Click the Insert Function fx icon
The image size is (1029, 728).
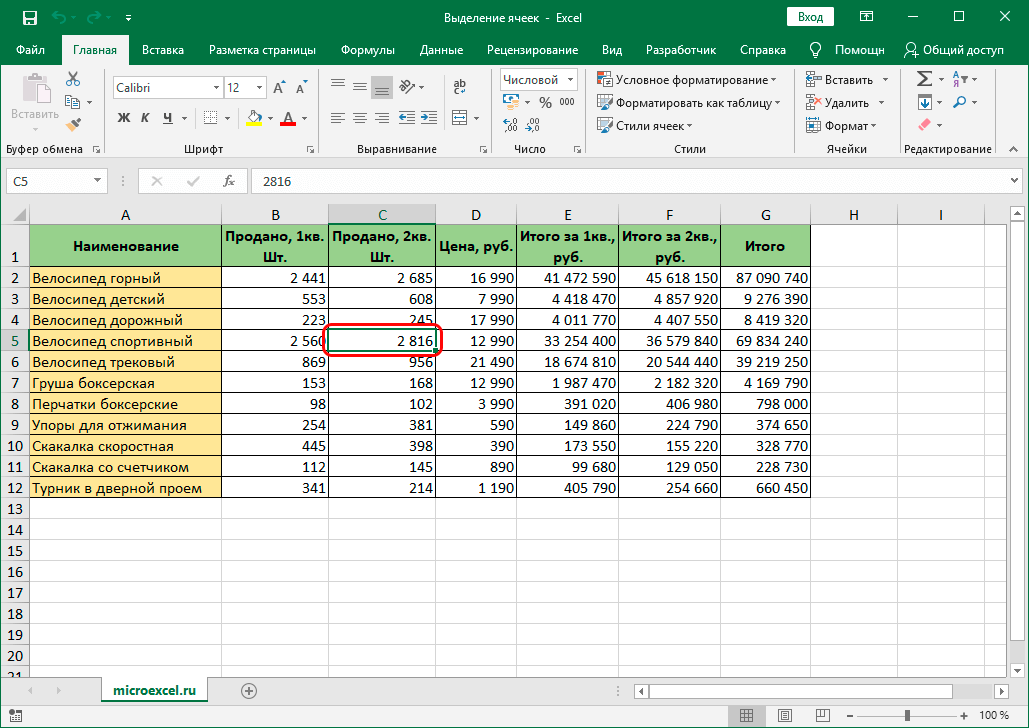tap(229, 181)
